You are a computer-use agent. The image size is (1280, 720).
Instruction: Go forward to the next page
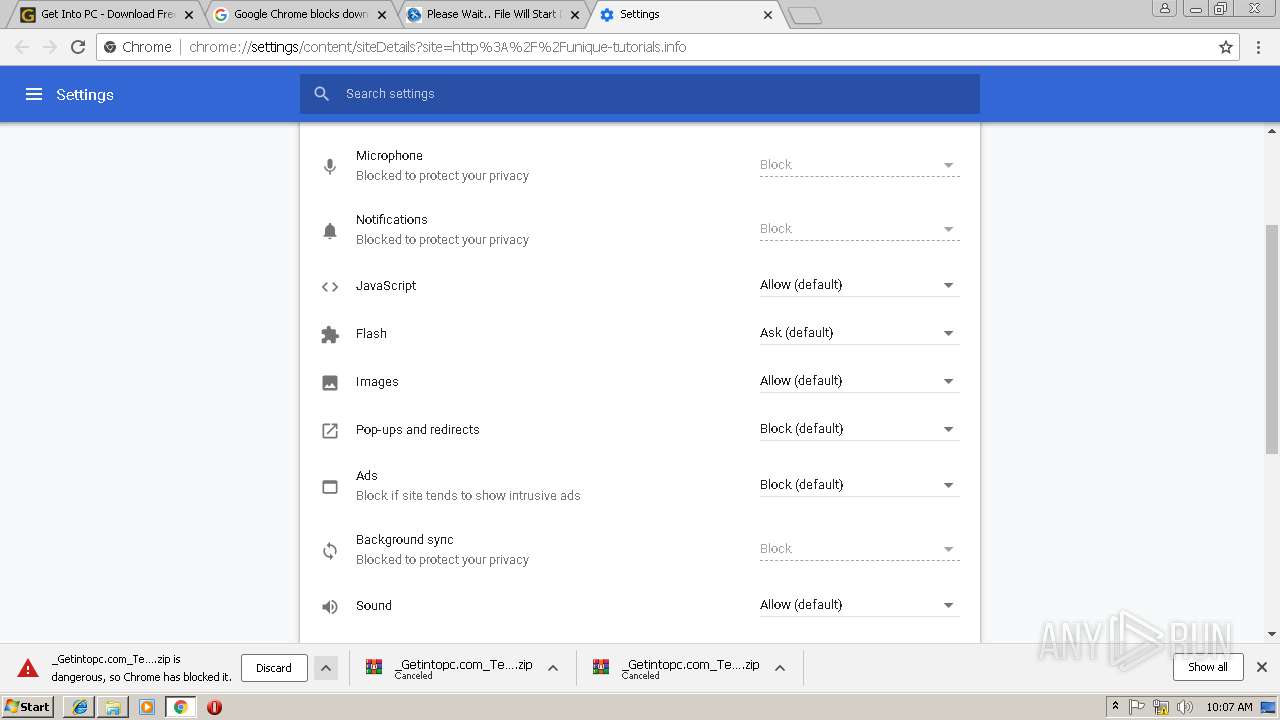point(50,47)
